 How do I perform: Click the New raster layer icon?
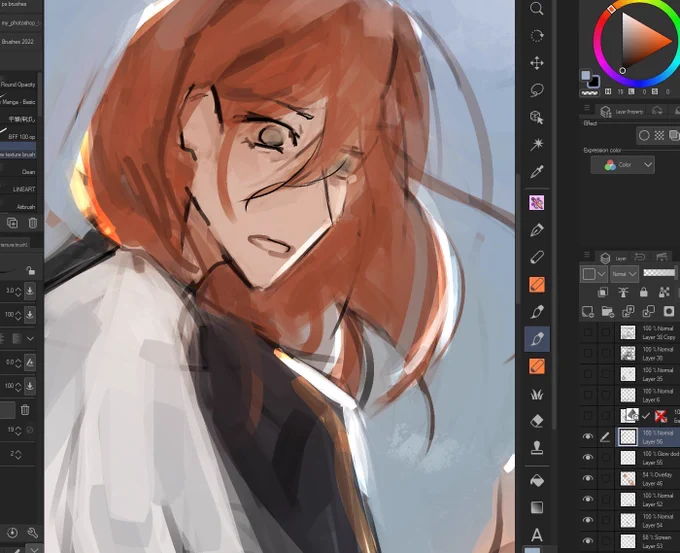[x=588, y=311]
